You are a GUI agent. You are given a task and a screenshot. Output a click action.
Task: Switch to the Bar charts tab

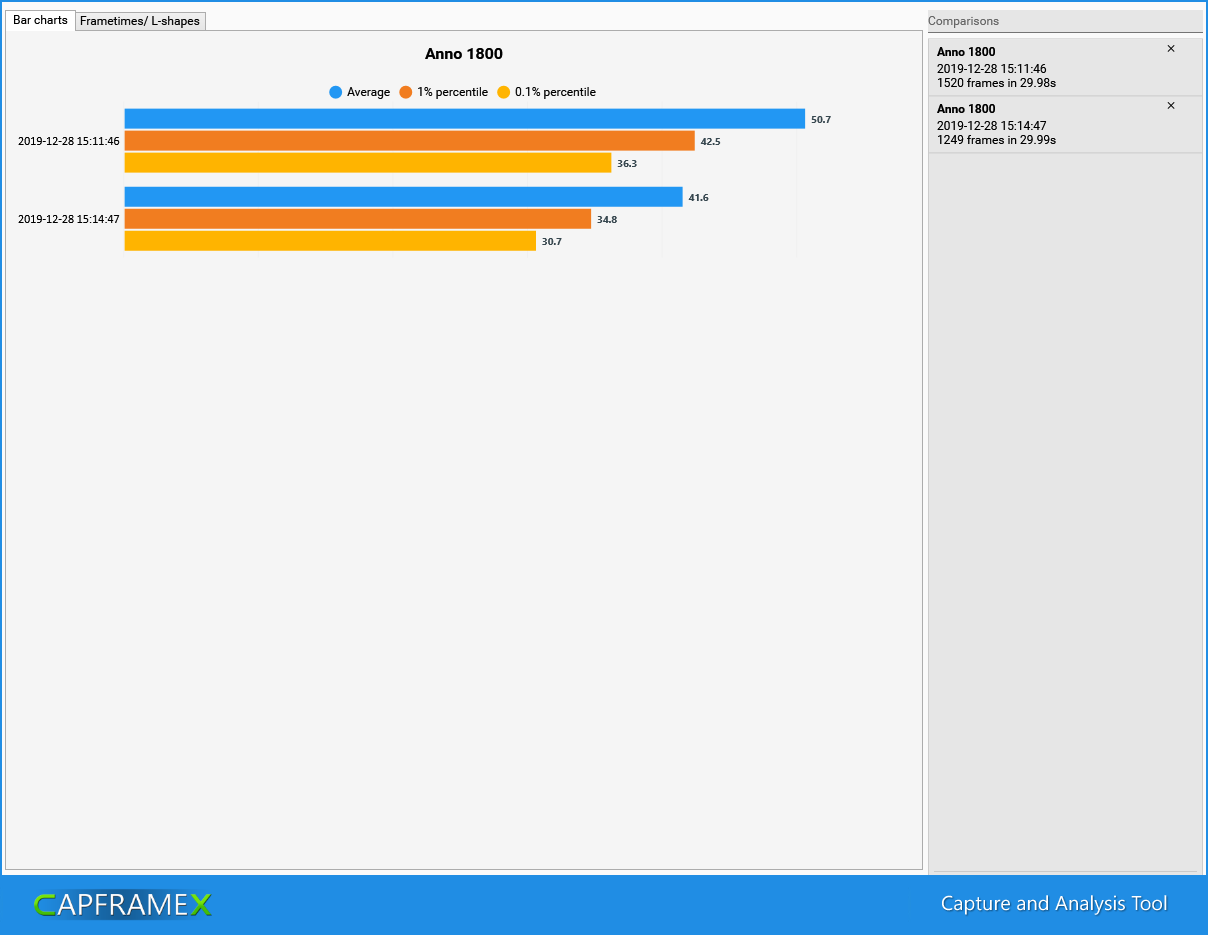pyautogui.click(x=40, y=20)
